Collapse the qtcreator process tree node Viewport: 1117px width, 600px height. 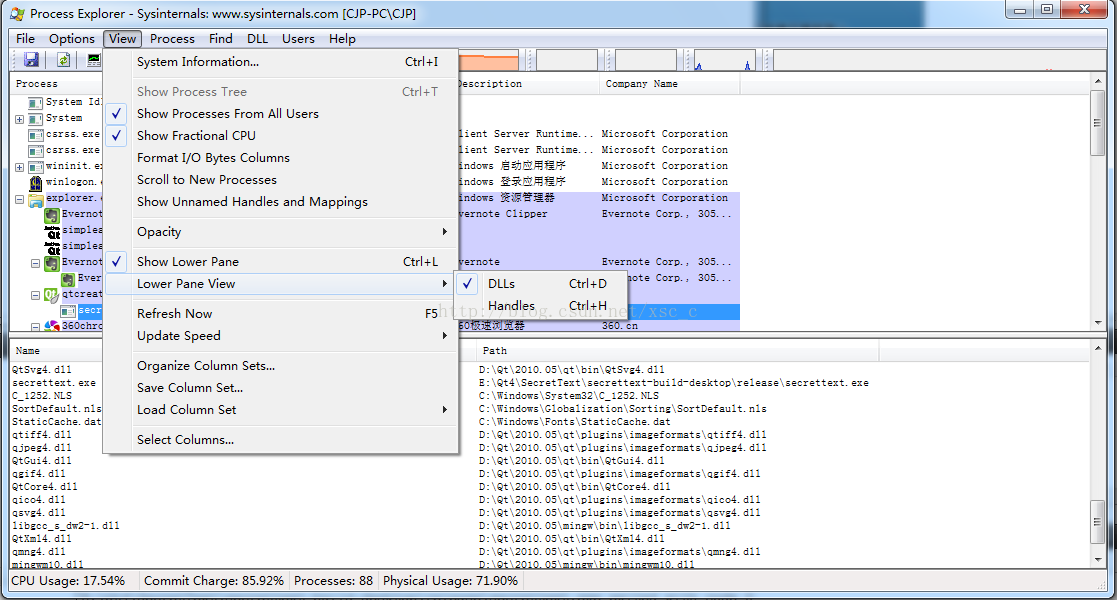tap(35, 294)
